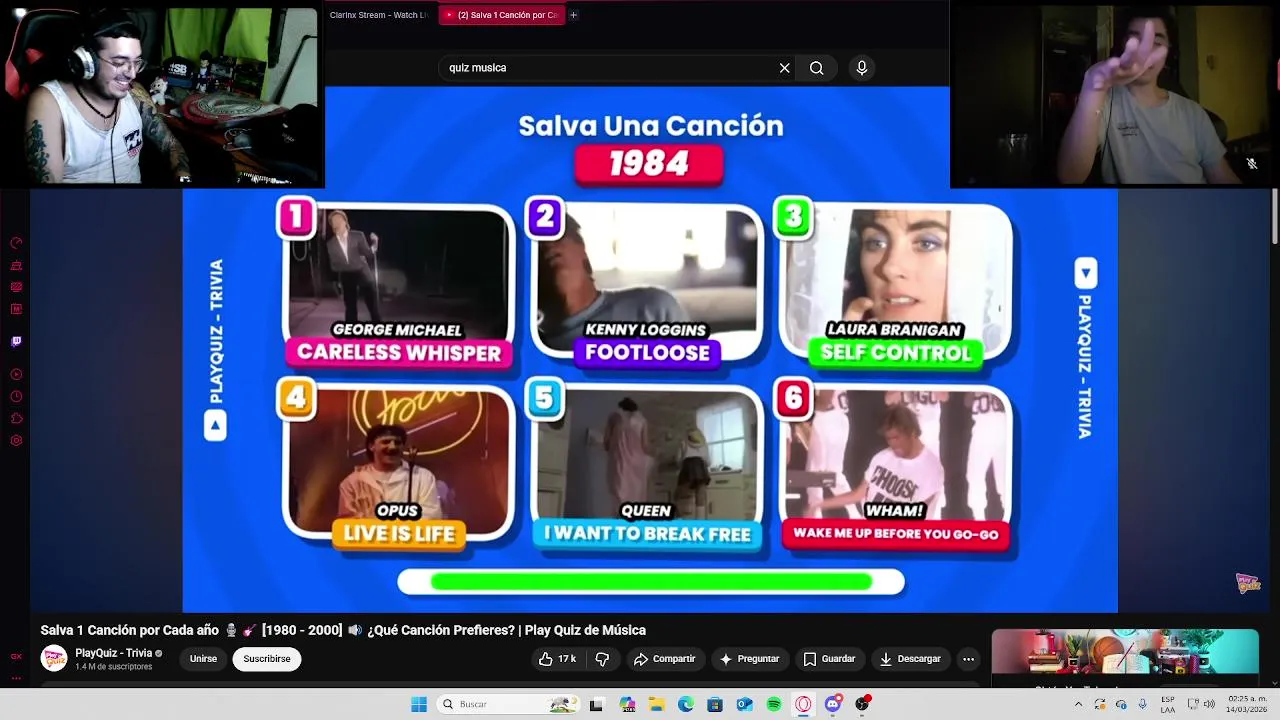Viewport: 1280px width, 720px height.
Task: Click the tray microphone icon
Action: point(1143,704)
